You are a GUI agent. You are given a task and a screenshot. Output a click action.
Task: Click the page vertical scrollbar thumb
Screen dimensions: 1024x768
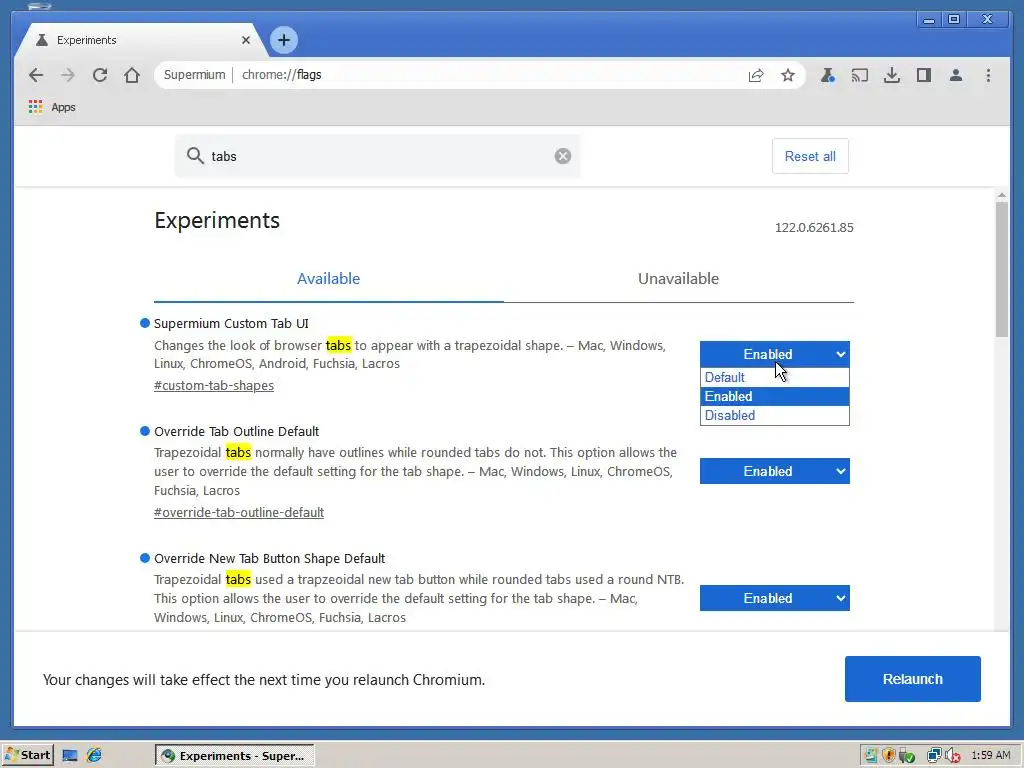(x=1002, y=269)
